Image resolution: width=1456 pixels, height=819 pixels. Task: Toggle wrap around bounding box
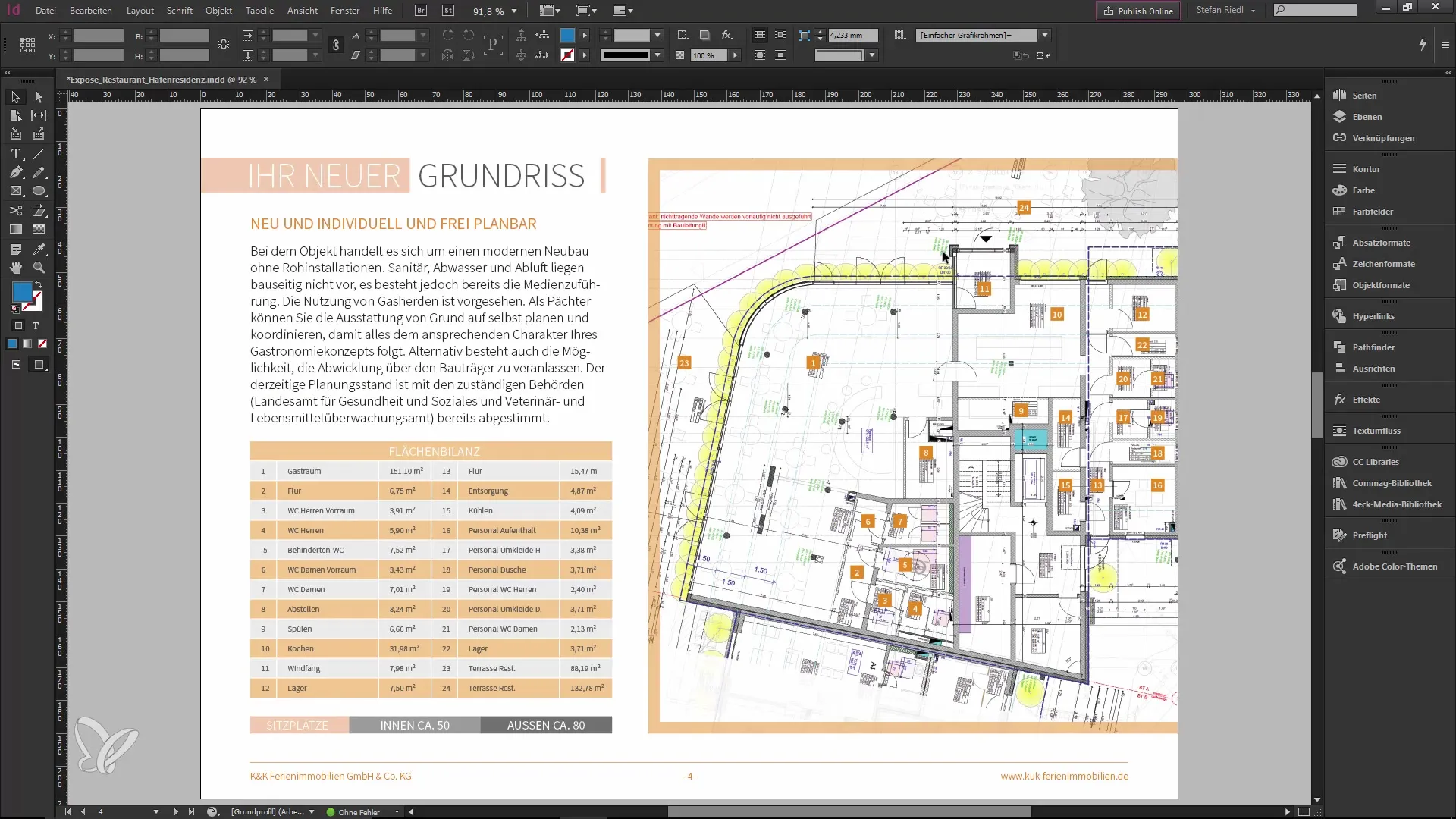click(780, 35)
